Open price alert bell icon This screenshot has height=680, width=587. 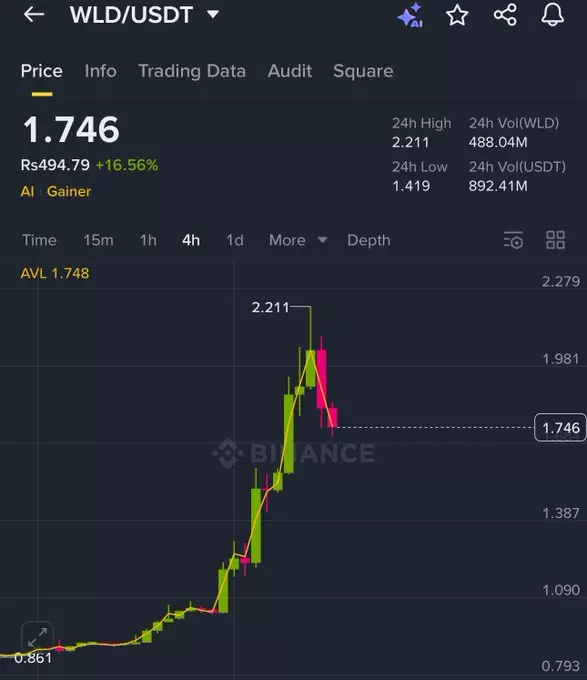pyautogui.click(x=552, y=15)
